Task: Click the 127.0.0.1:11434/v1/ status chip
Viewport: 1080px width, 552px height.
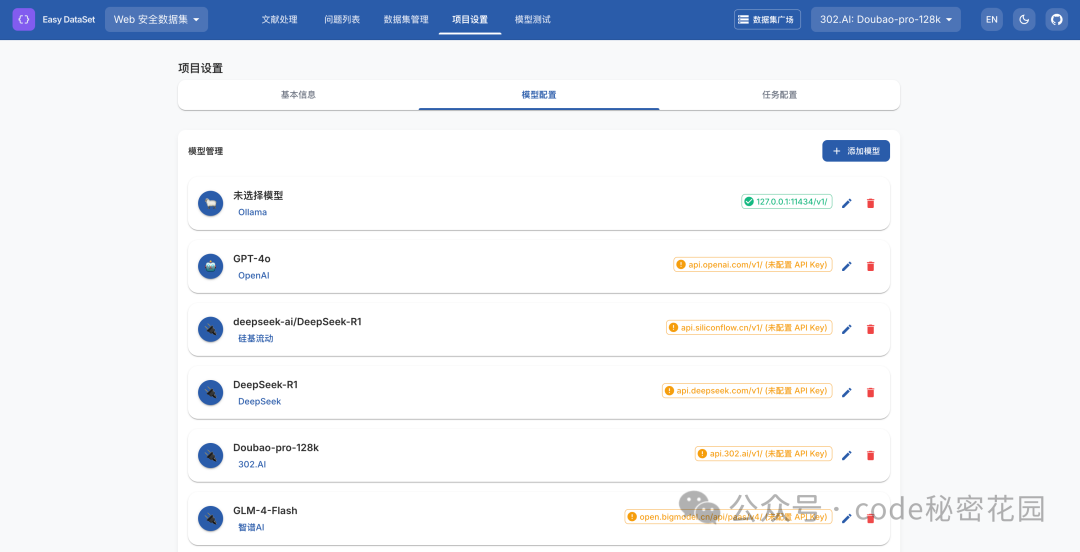Action: (787, 202)
